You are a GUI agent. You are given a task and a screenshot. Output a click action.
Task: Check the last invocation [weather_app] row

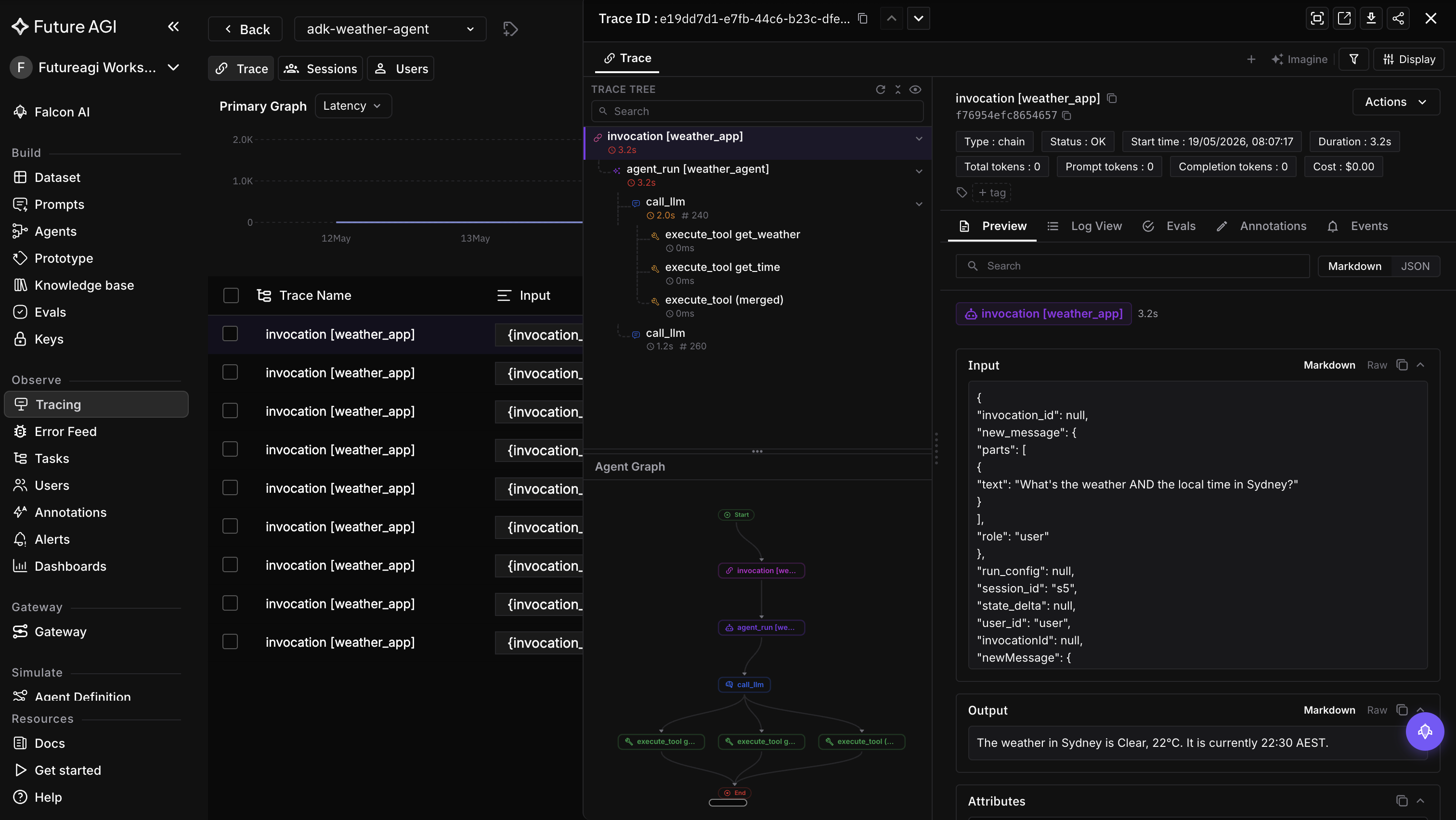tap(230, 641)
